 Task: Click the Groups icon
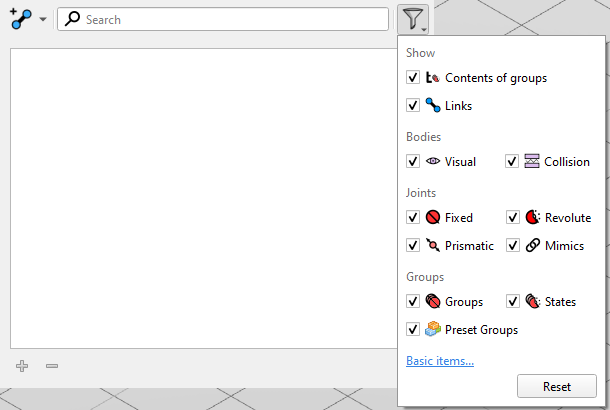[433, 301]
